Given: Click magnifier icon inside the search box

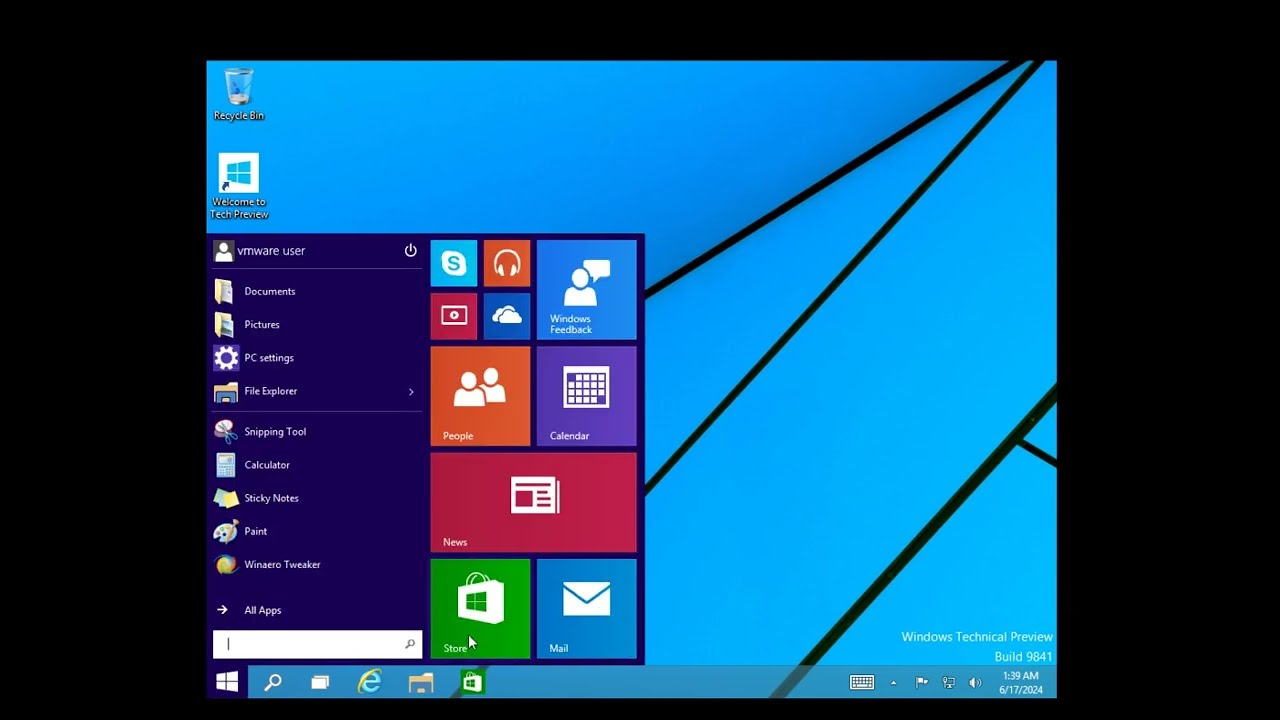Looking at the screenshot, I should coord(410,644).
